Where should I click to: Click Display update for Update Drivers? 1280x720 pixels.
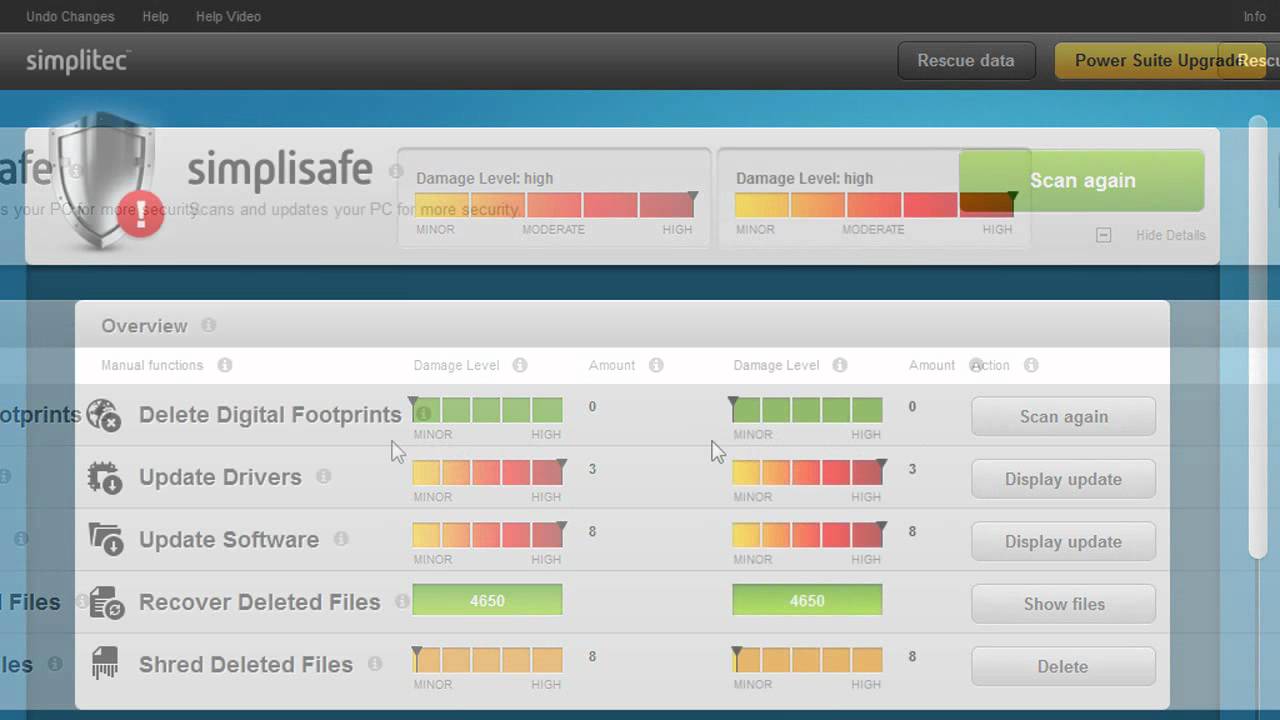point(1063,479)
